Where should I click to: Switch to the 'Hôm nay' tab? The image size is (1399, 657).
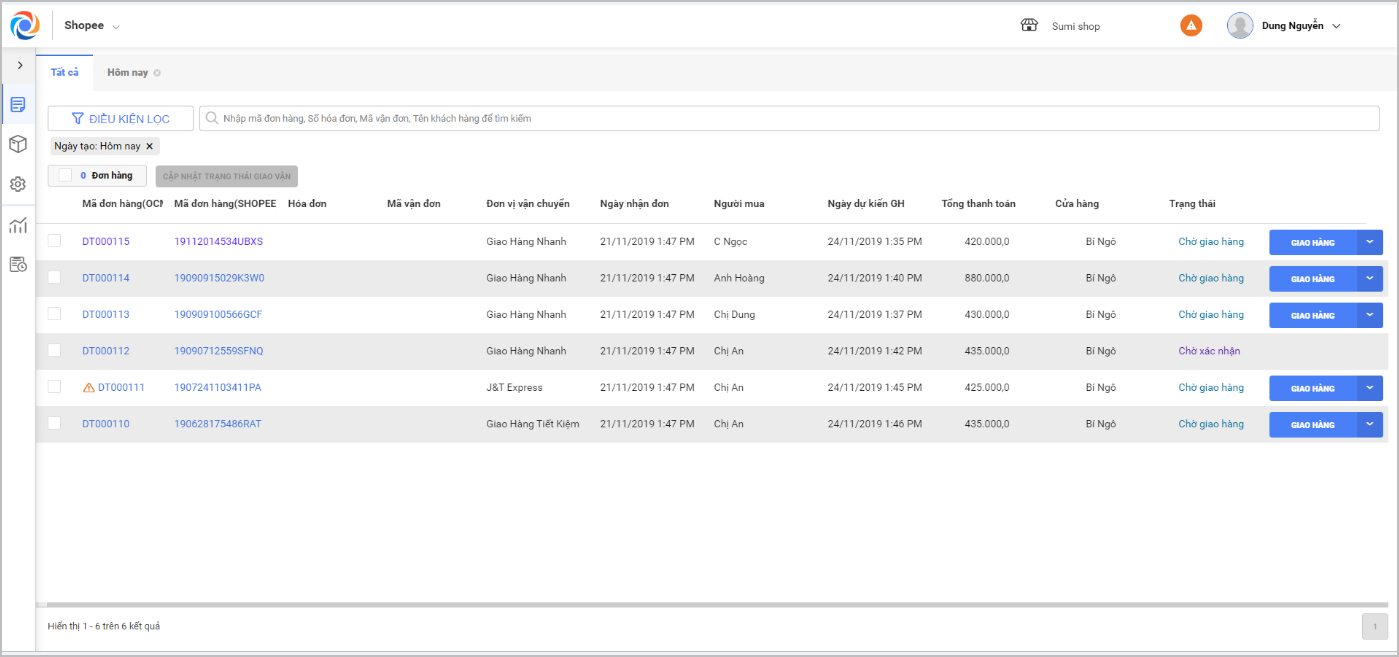(x=128, y=72)
